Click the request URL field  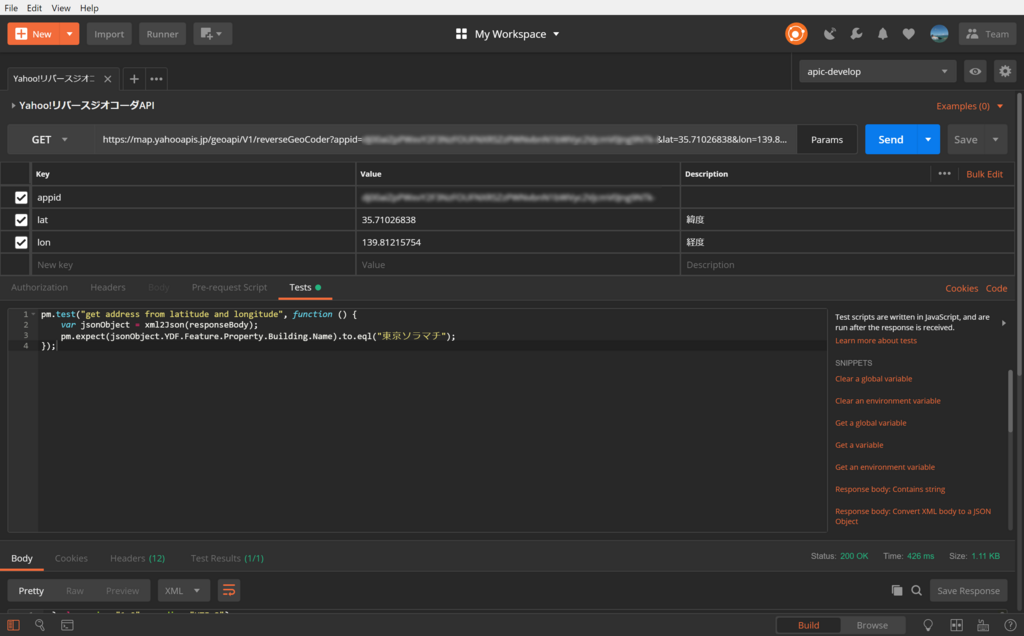446,139
